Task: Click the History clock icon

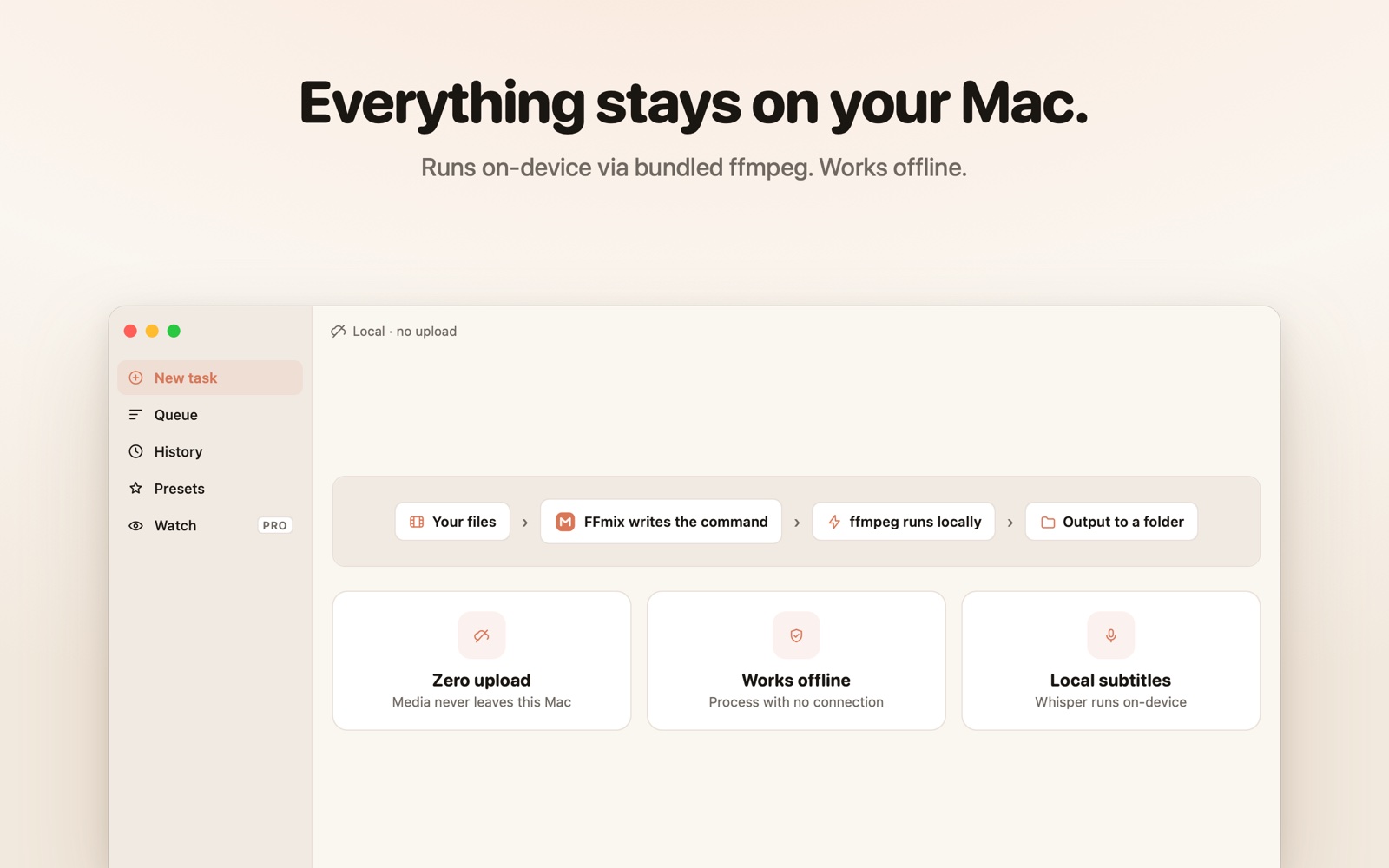Action: coord(135,451)
